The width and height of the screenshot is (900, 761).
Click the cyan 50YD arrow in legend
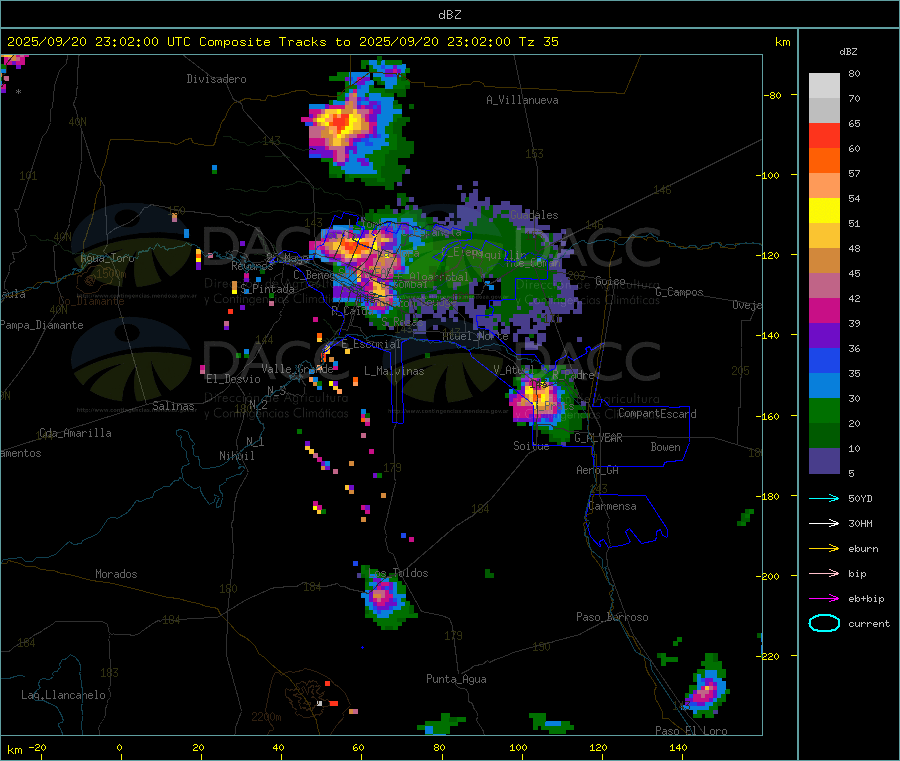[x=824, y=498]
